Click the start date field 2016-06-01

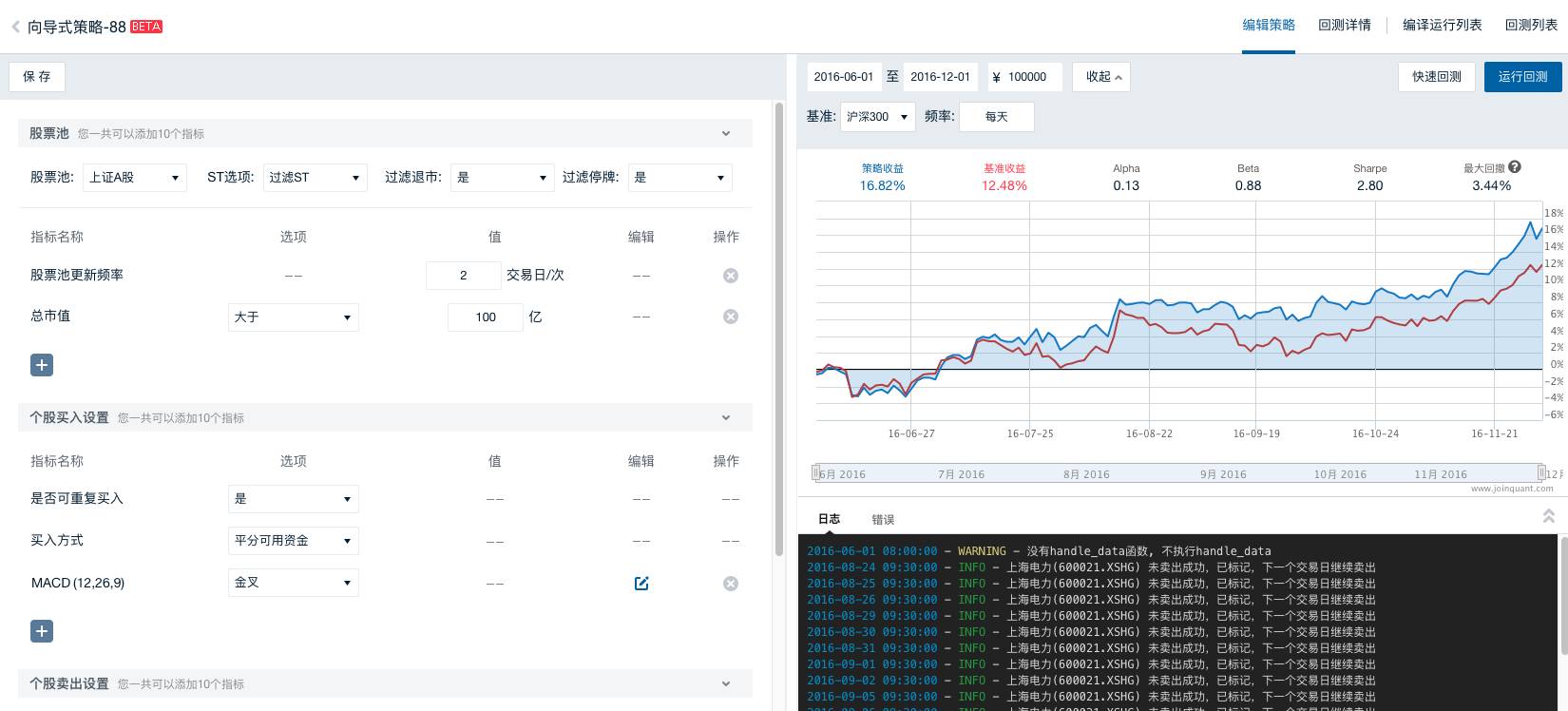(845, 77)
